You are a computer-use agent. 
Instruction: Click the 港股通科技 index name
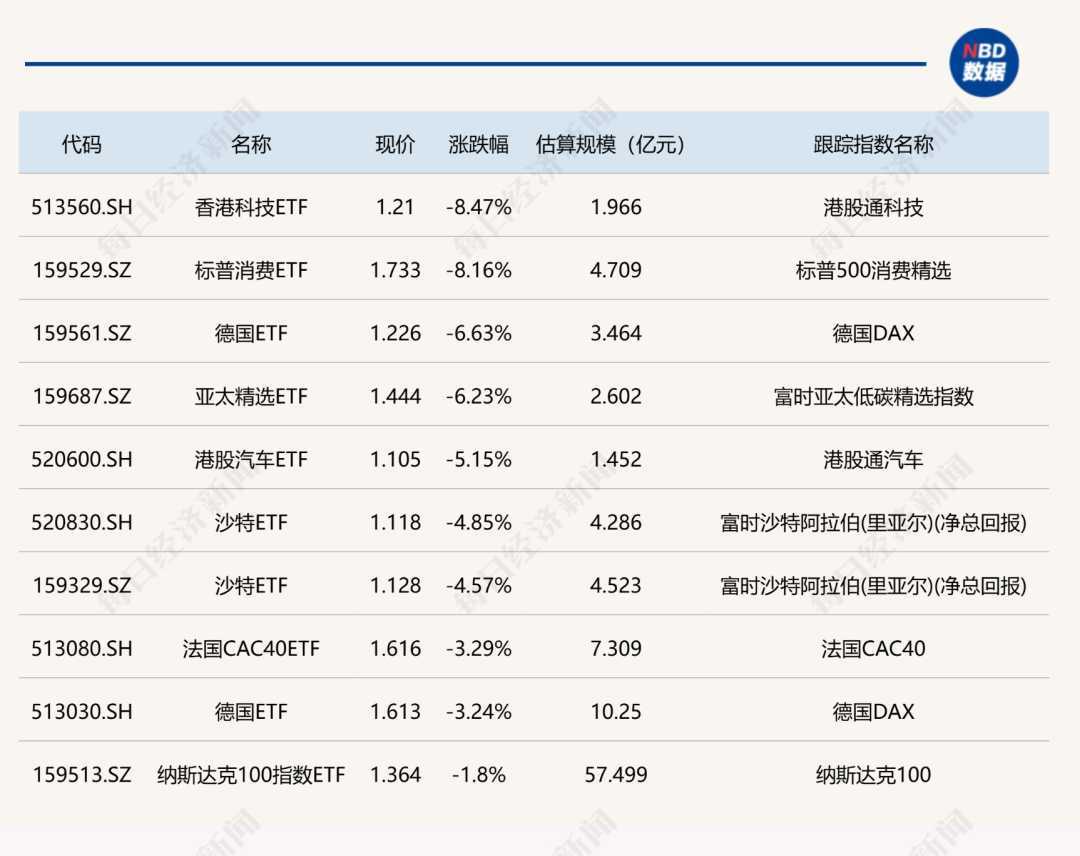[x=873, y=207]
